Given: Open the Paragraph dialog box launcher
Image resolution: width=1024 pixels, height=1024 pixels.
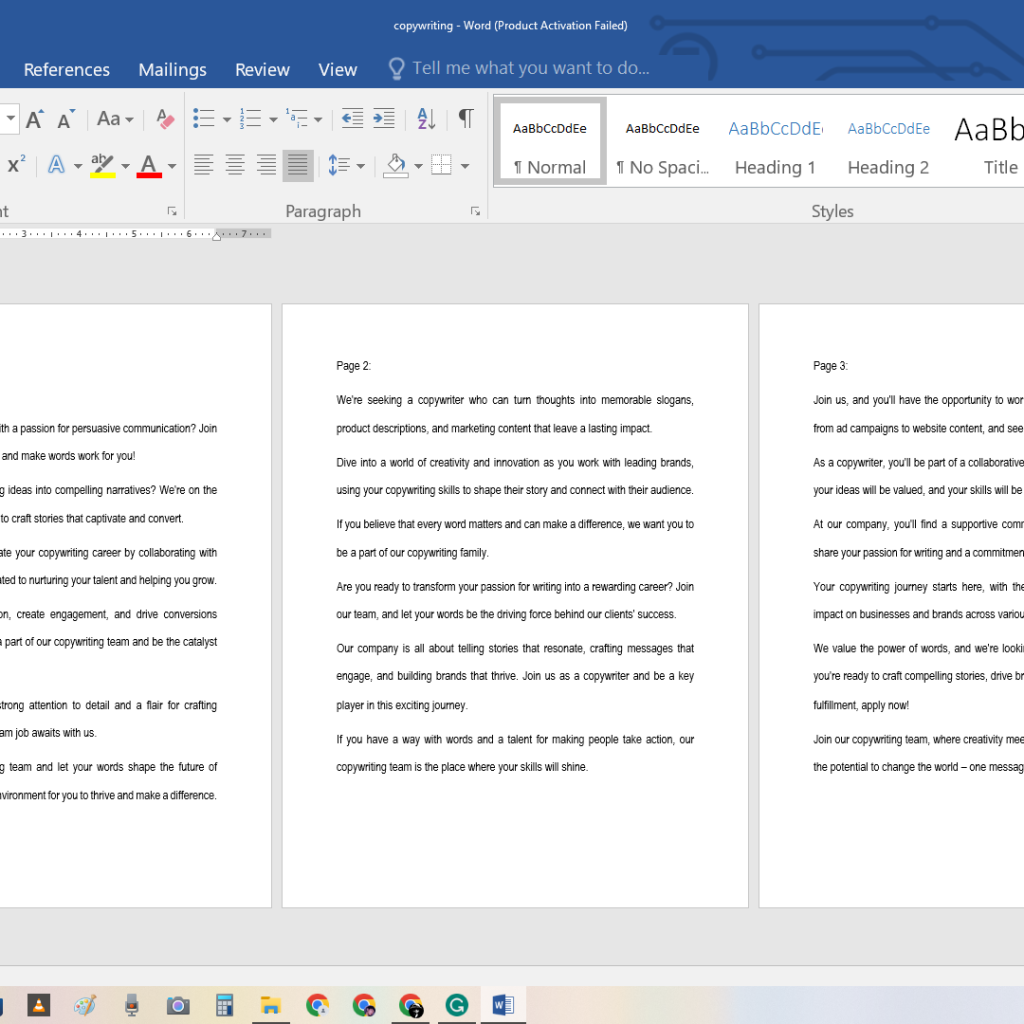Looking at the screenshot, I should click(475, 211).
